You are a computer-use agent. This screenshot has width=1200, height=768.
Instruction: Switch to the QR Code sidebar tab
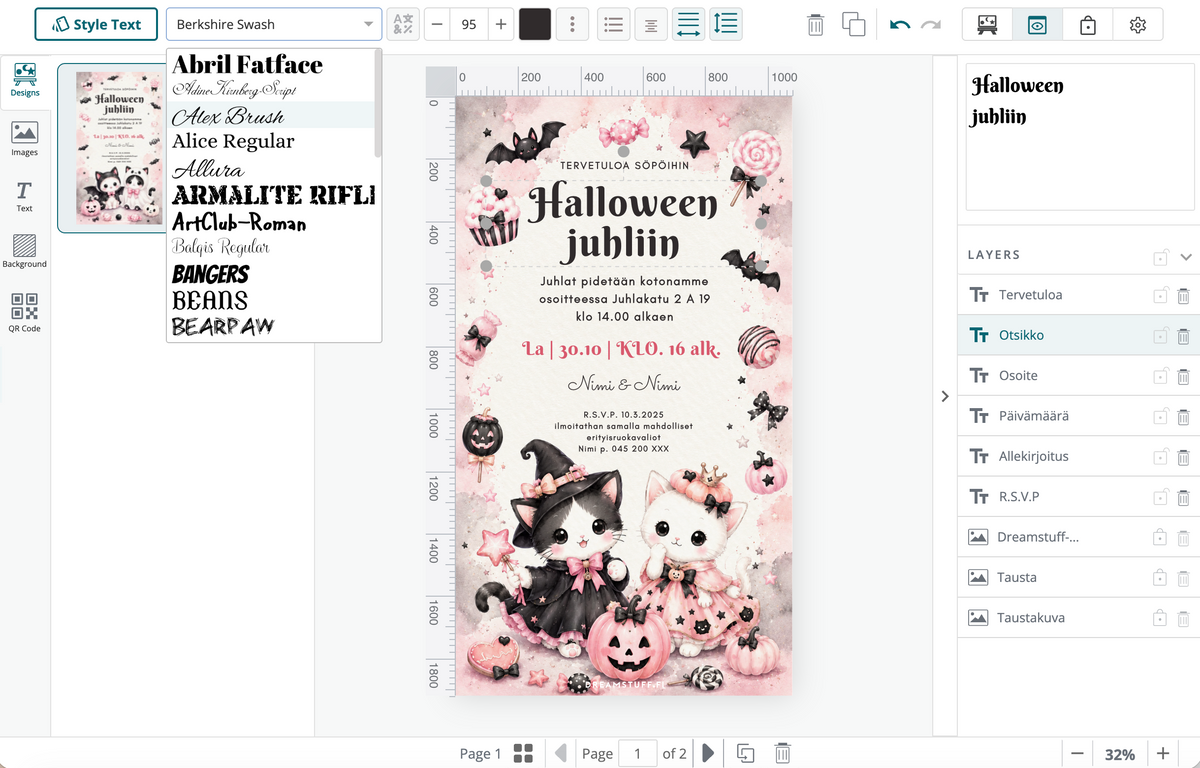coord(25,312)
